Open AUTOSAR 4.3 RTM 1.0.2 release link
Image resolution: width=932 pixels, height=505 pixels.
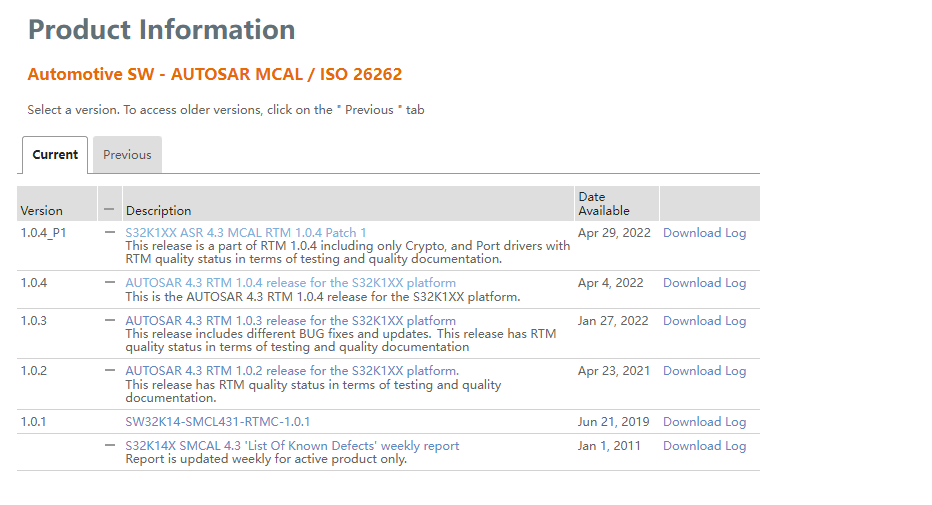tap(292, 371)
